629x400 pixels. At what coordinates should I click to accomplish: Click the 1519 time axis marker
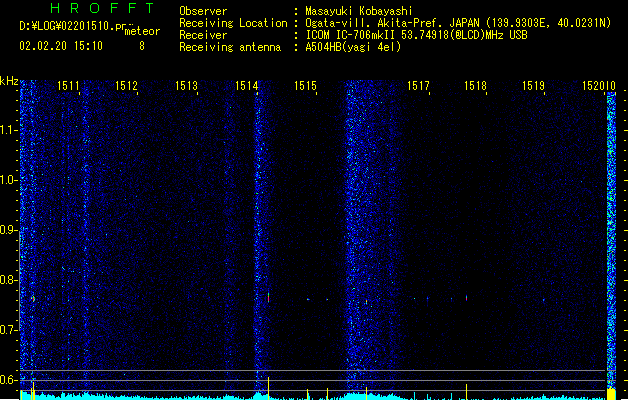coord(534,86)
